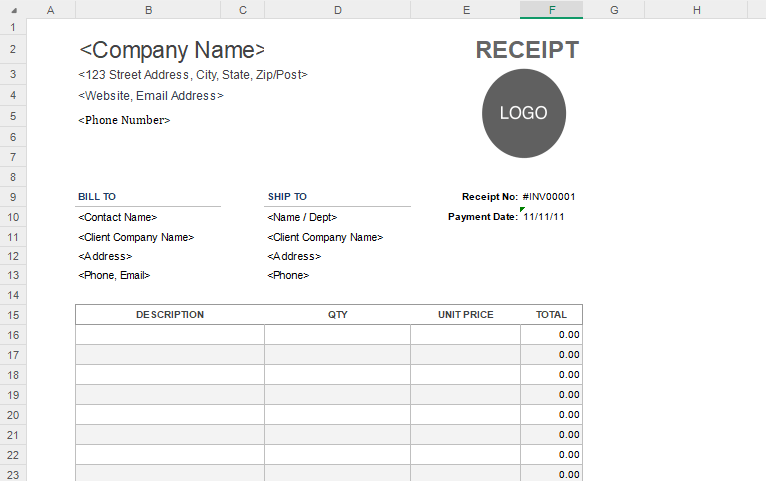Click the 0.00 total in row 17
Screen dimensions: 766x481
coord(569,355)
